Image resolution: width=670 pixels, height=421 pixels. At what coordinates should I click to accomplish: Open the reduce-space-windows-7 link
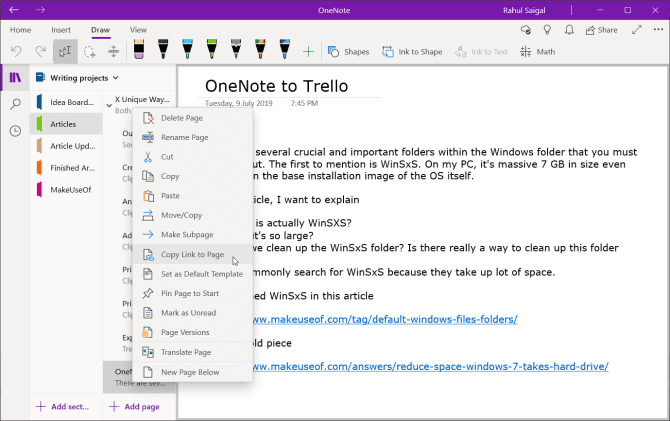click(x=430, y=366)
